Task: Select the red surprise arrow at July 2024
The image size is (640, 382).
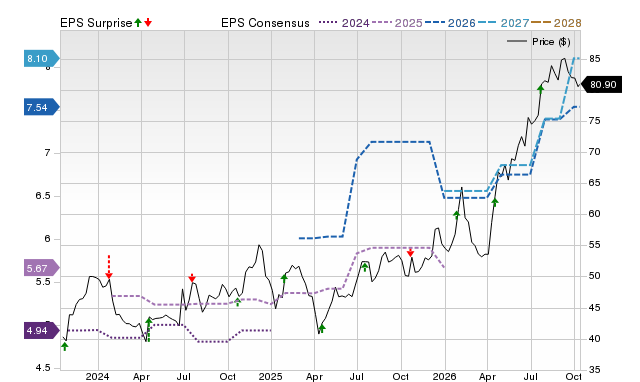Action: click(x=192, y=278)
